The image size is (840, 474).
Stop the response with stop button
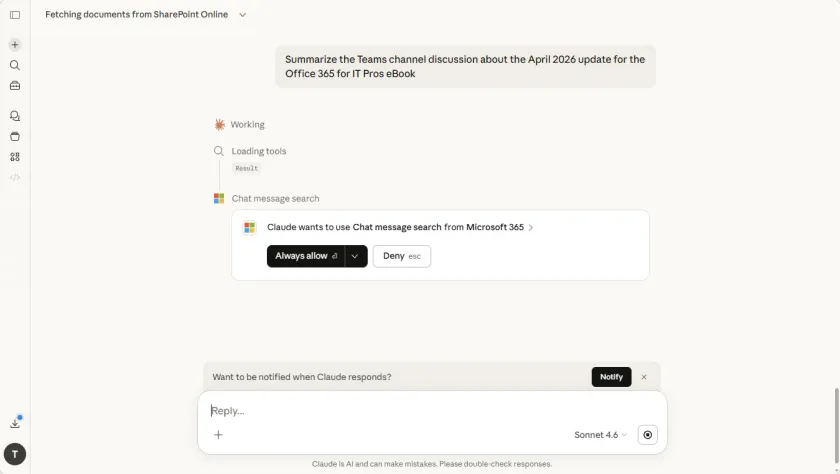coord(648,435)
